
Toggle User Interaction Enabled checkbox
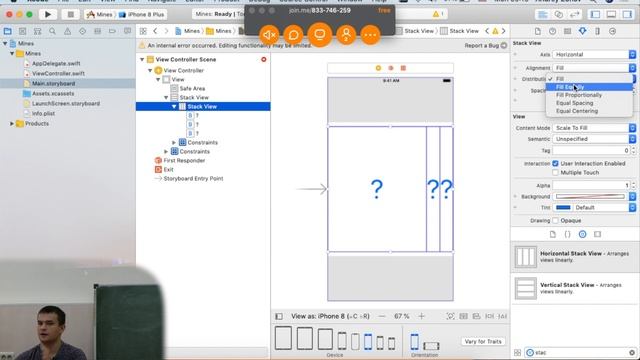click(555, 163)
